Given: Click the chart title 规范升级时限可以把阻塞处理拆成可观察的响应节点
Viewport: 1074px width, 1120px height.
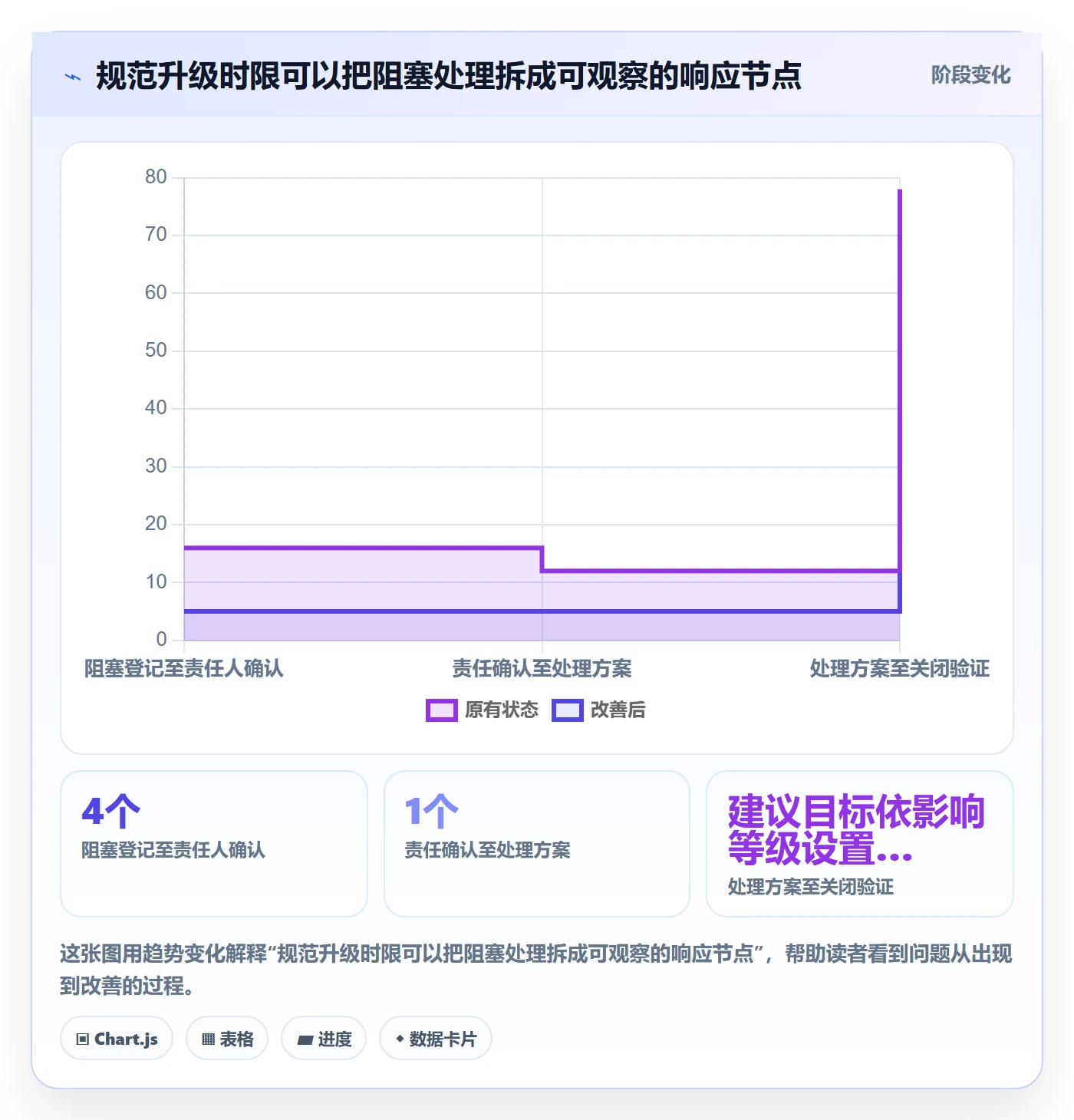Looking at the screenshot, I should [449, 76].
